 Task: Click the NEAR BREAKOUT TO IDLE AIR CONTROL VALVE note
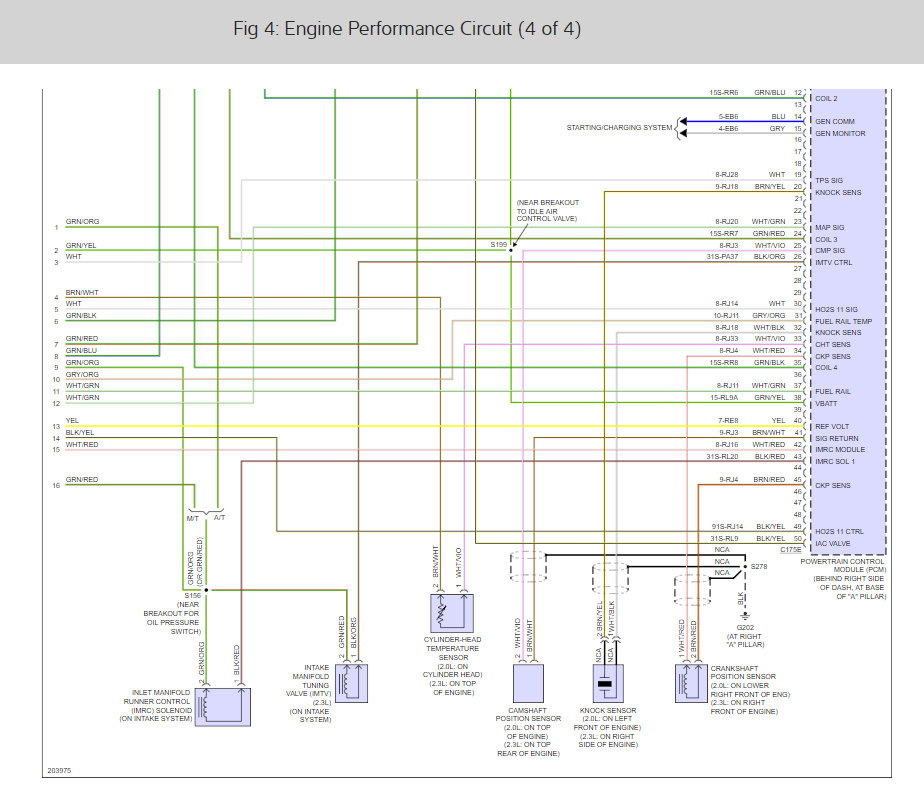pos(547,210)
